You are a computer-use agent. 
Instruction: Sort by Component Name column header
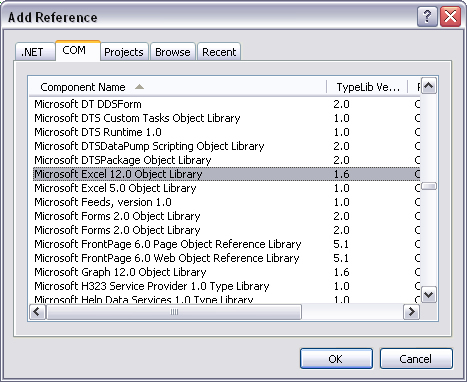point(177,87)
